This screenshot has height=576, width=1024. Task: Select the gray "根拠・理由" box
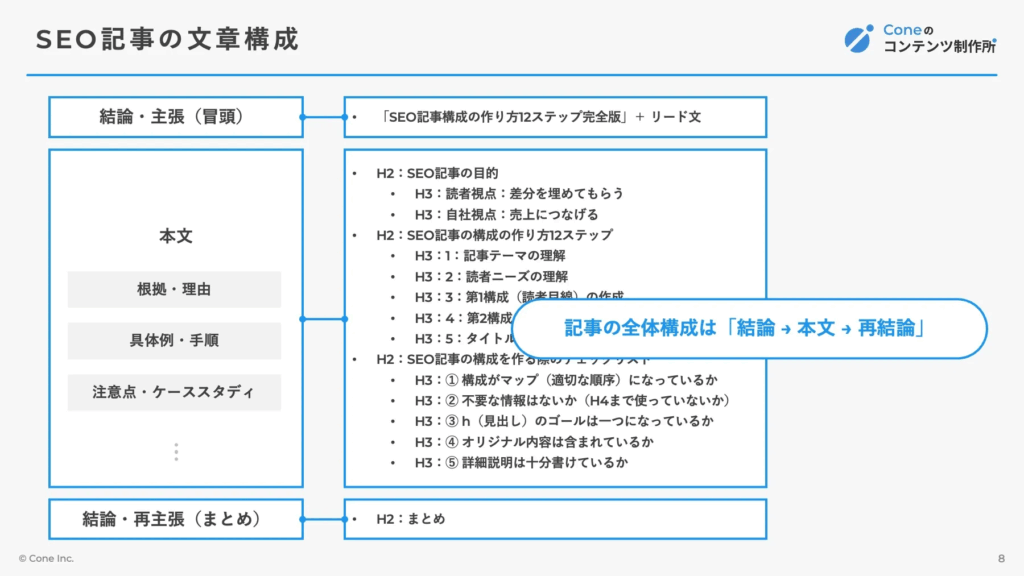point(174,289)
